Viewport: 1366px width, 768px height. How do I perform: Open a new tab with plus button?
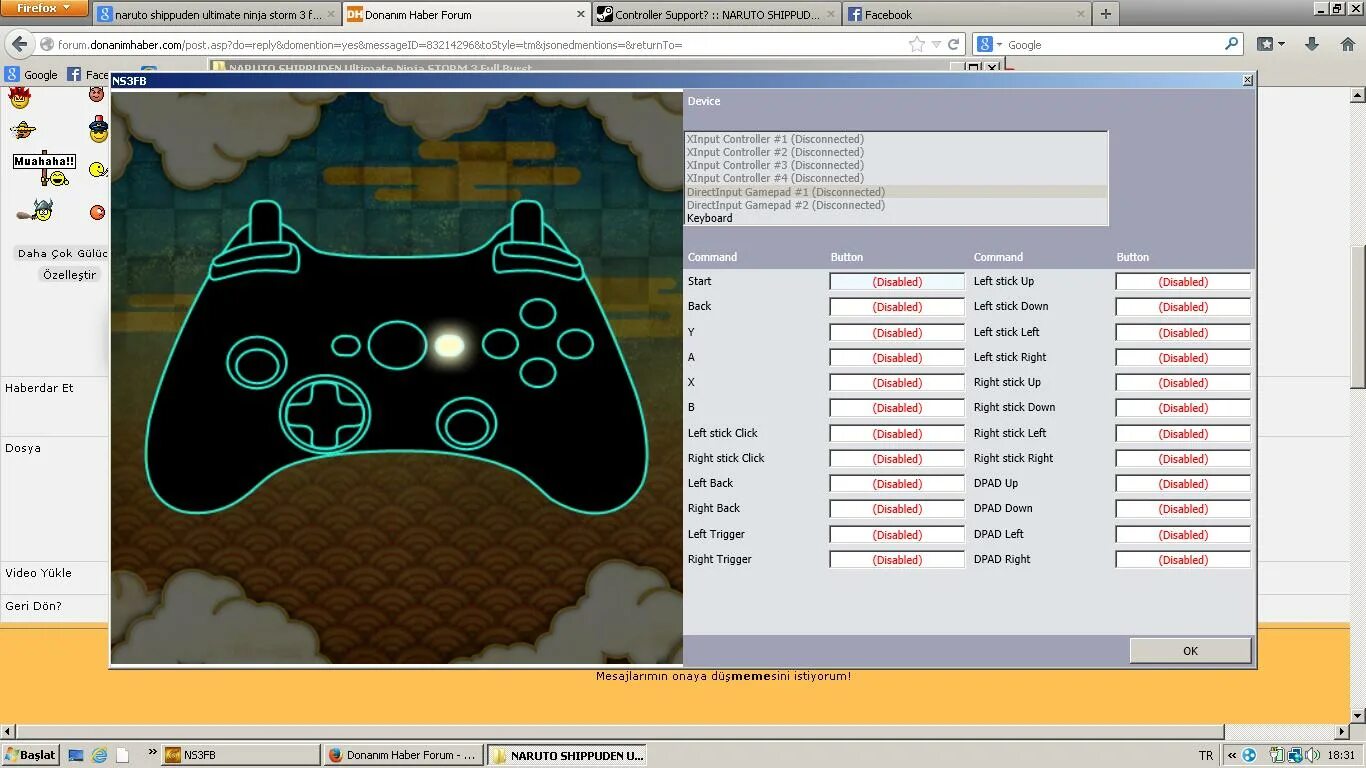(1105, 14)
